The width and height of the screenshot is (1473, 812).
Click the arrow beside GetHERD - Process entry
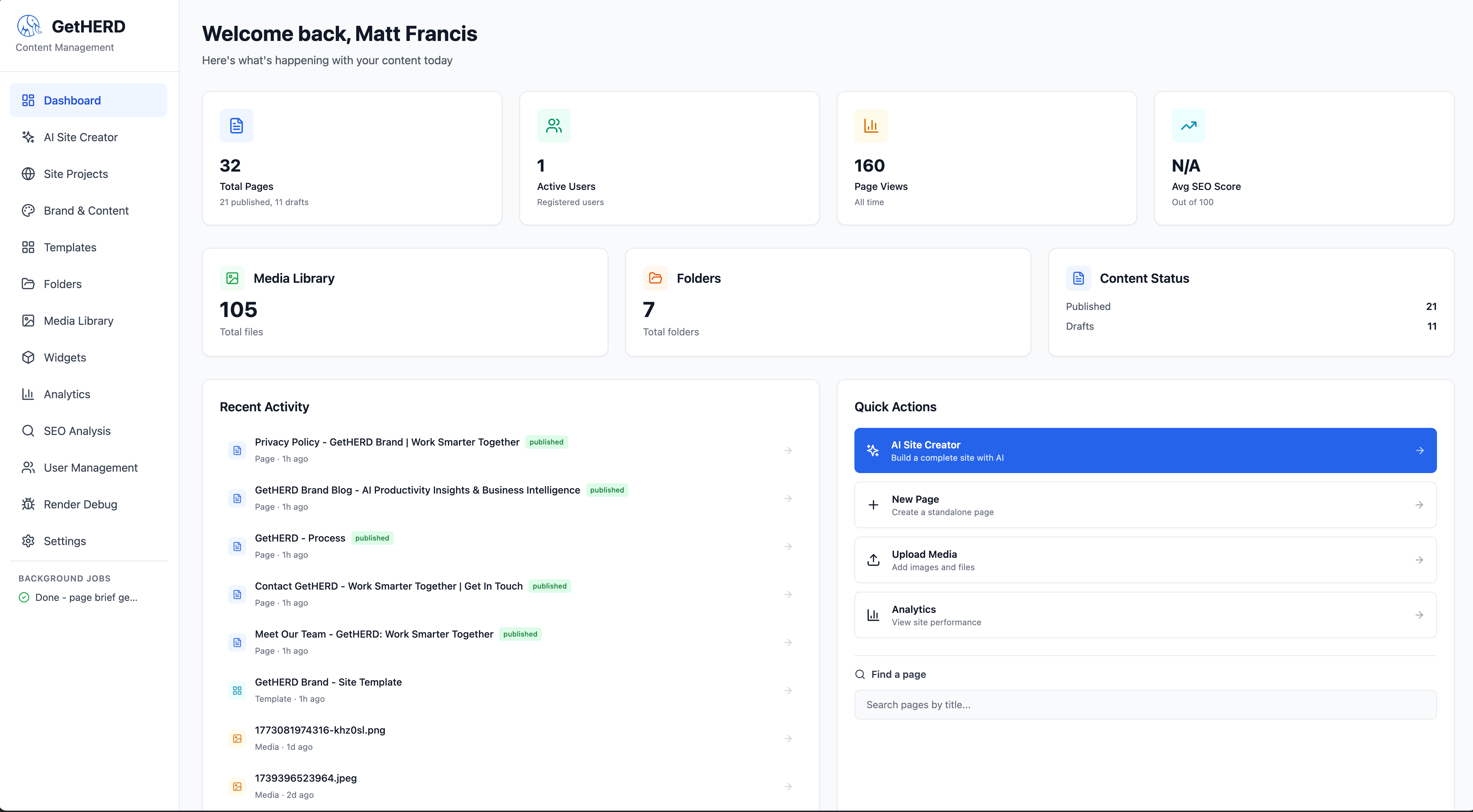[788, 547]
